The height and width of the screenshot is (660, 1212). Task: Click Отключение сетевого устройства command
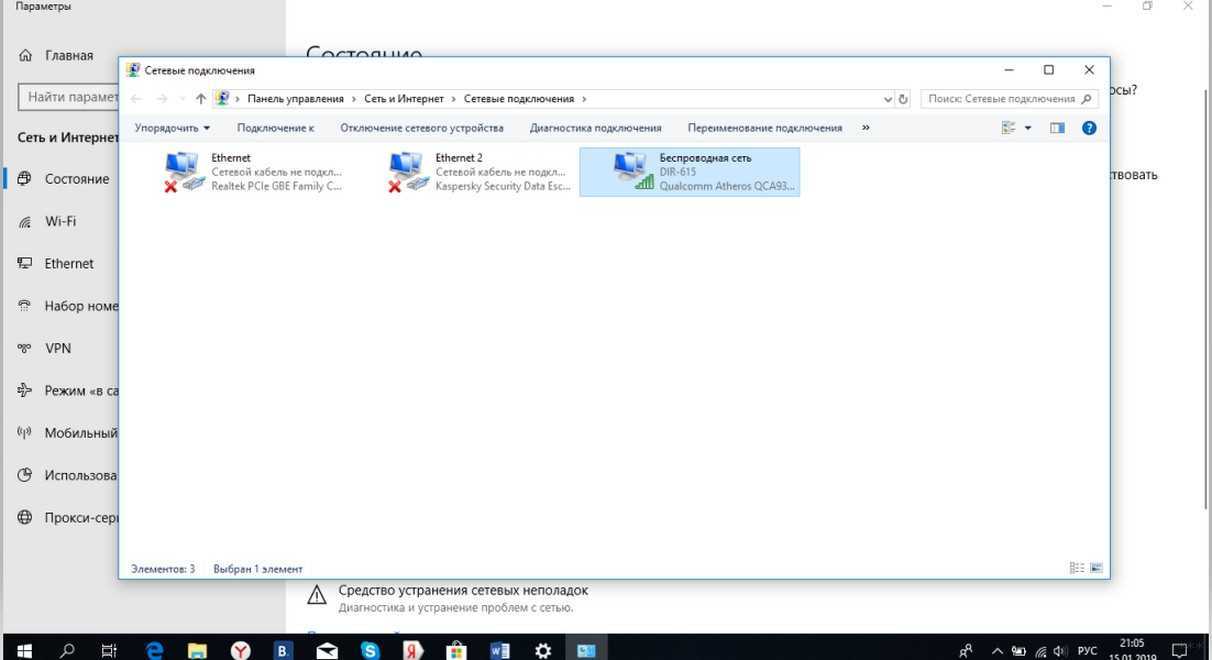click(x=421, y=128)
